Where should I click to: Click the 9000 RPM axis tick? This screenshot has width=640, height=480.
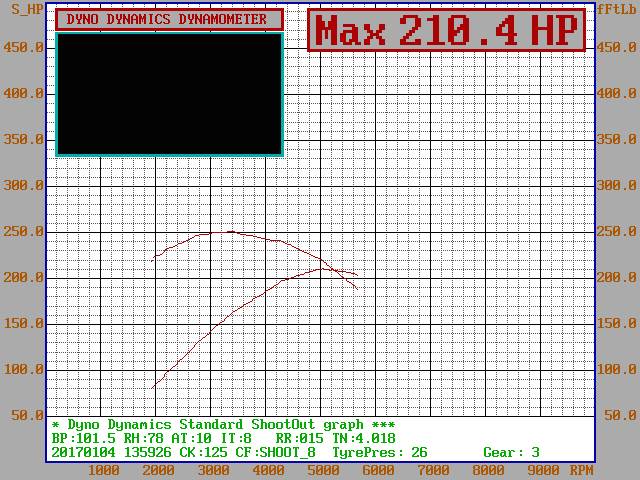(543, 470)
